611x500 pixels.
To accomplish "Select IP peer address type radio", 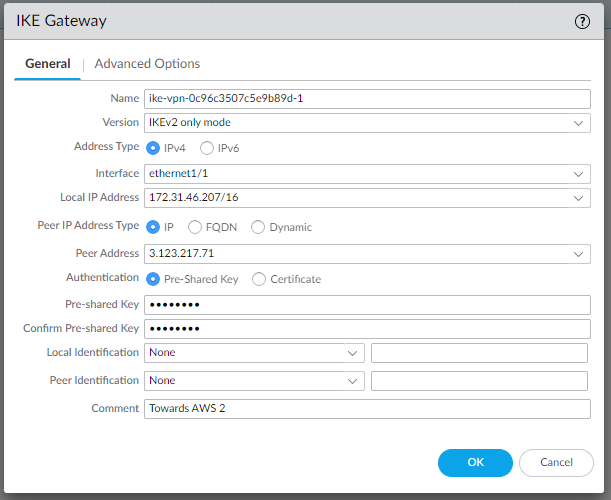I will (154, 227).
